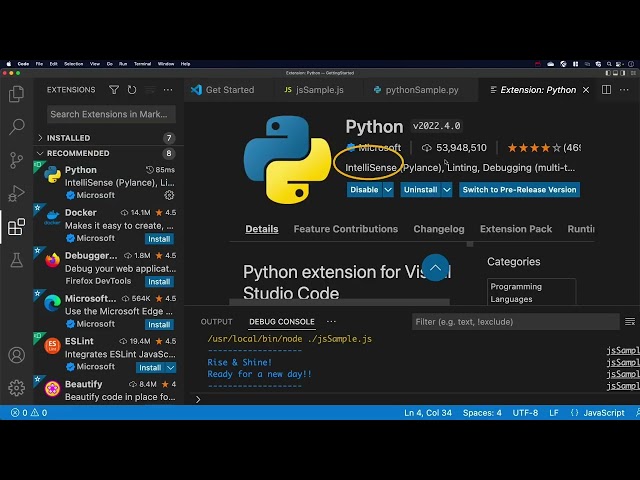This screenshot has height=480, width=640.
Task: Change end of line via LF
Action: coord(554,413)
